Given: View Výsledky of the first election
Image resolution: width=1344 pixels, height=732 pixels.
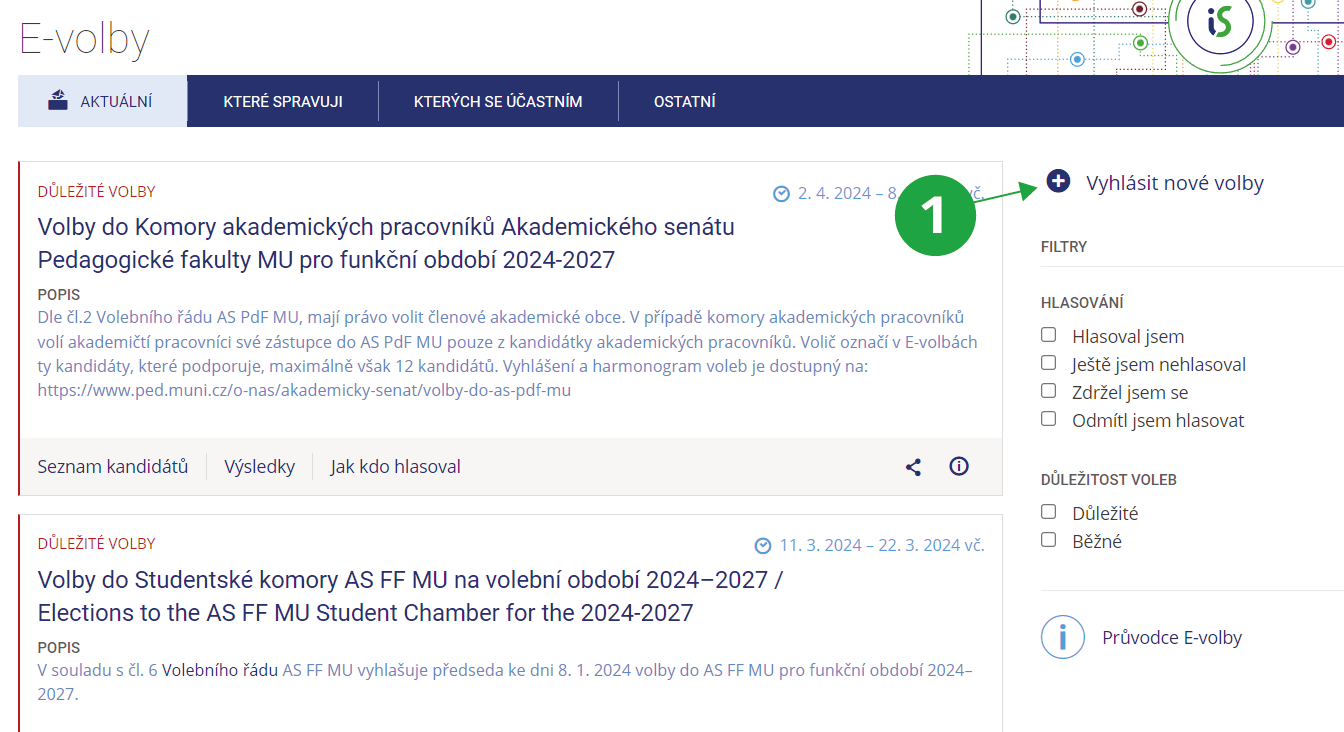Looking at the screenshot, I should click(259, 467).
